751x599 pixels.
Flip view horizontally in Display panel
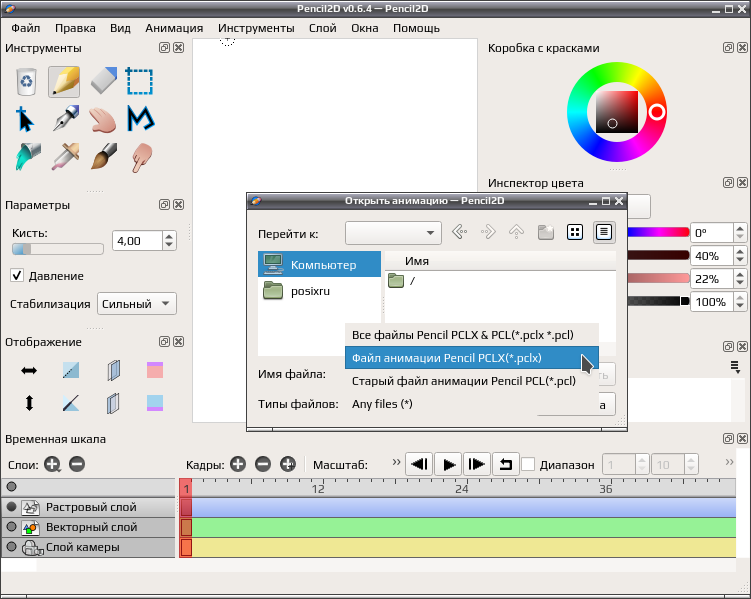pos(29,370)
